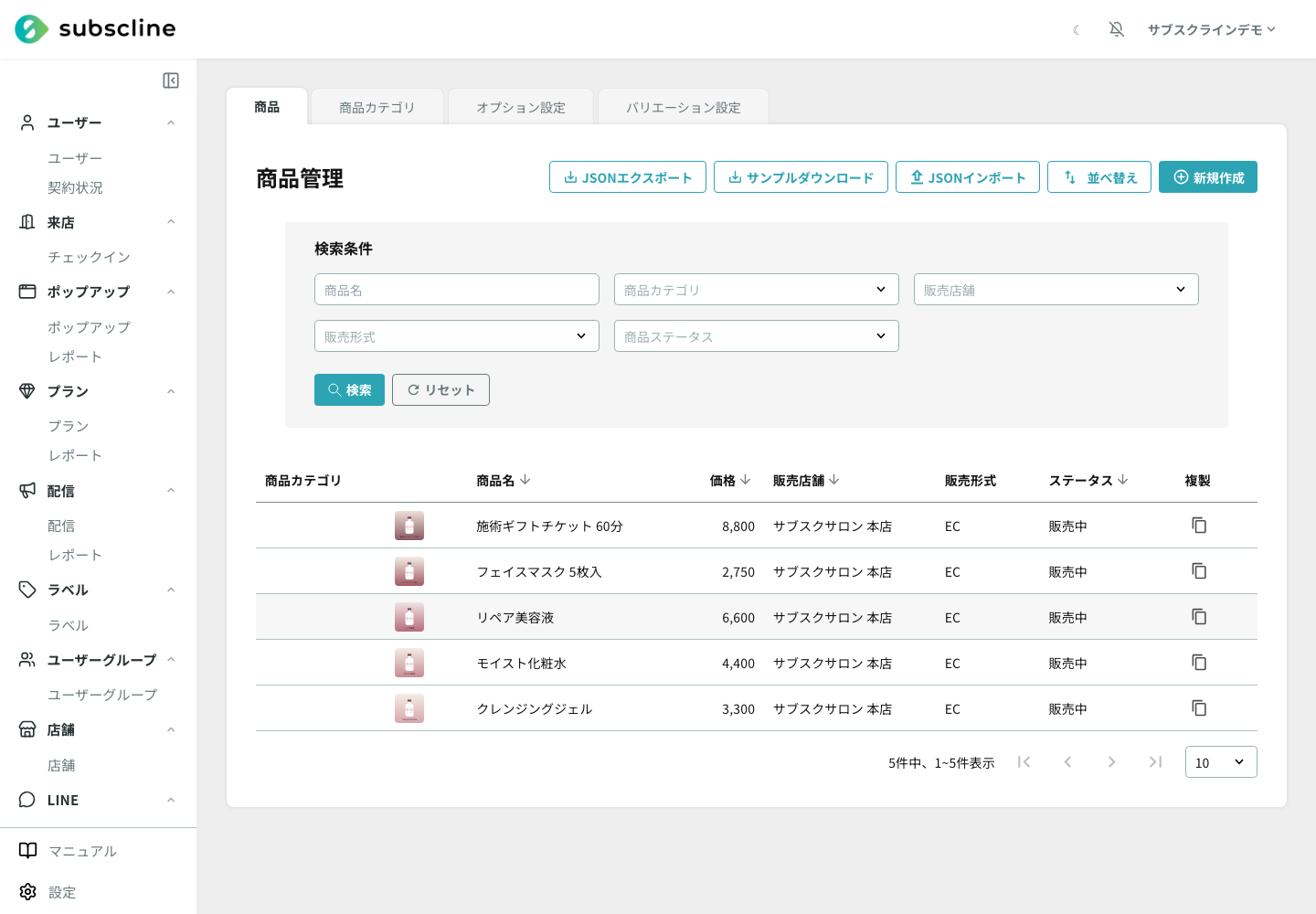This screenshot has height=914, width=1316.
Task: Open チェックイン in the sidebar
Action: point(89,257)
